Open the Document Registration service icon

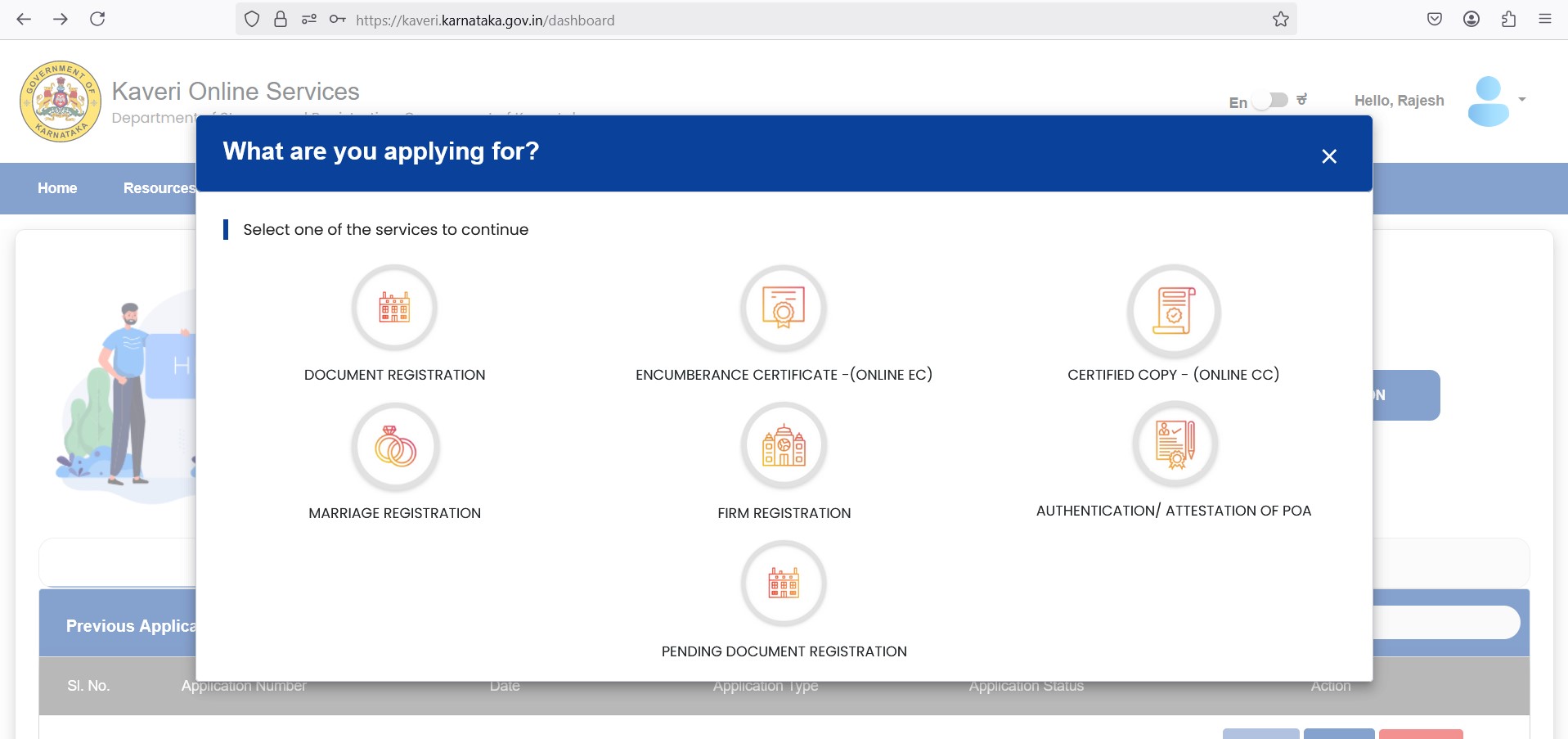(394, 308)
